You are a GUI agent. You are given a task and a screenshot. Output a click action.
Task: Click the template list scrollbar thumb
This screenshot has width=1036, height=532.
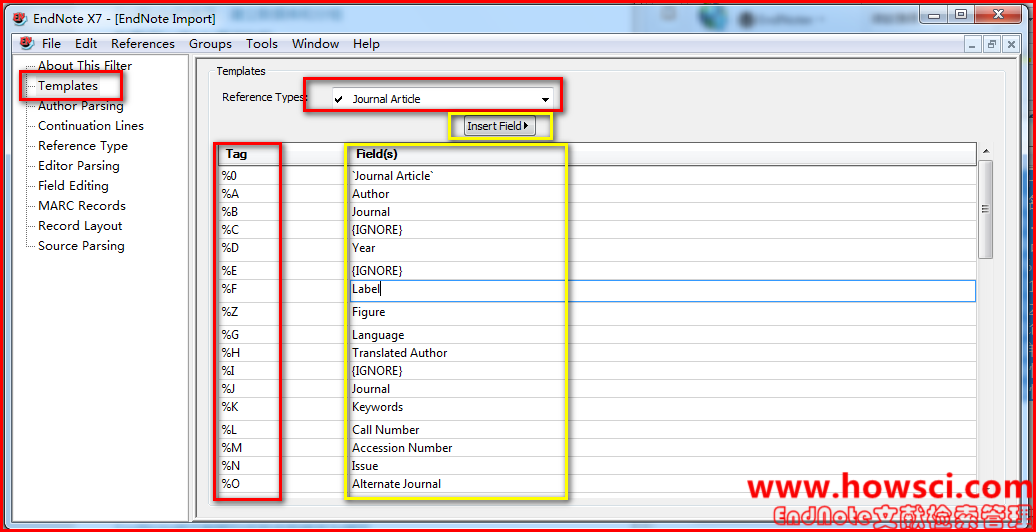(985, 209)
